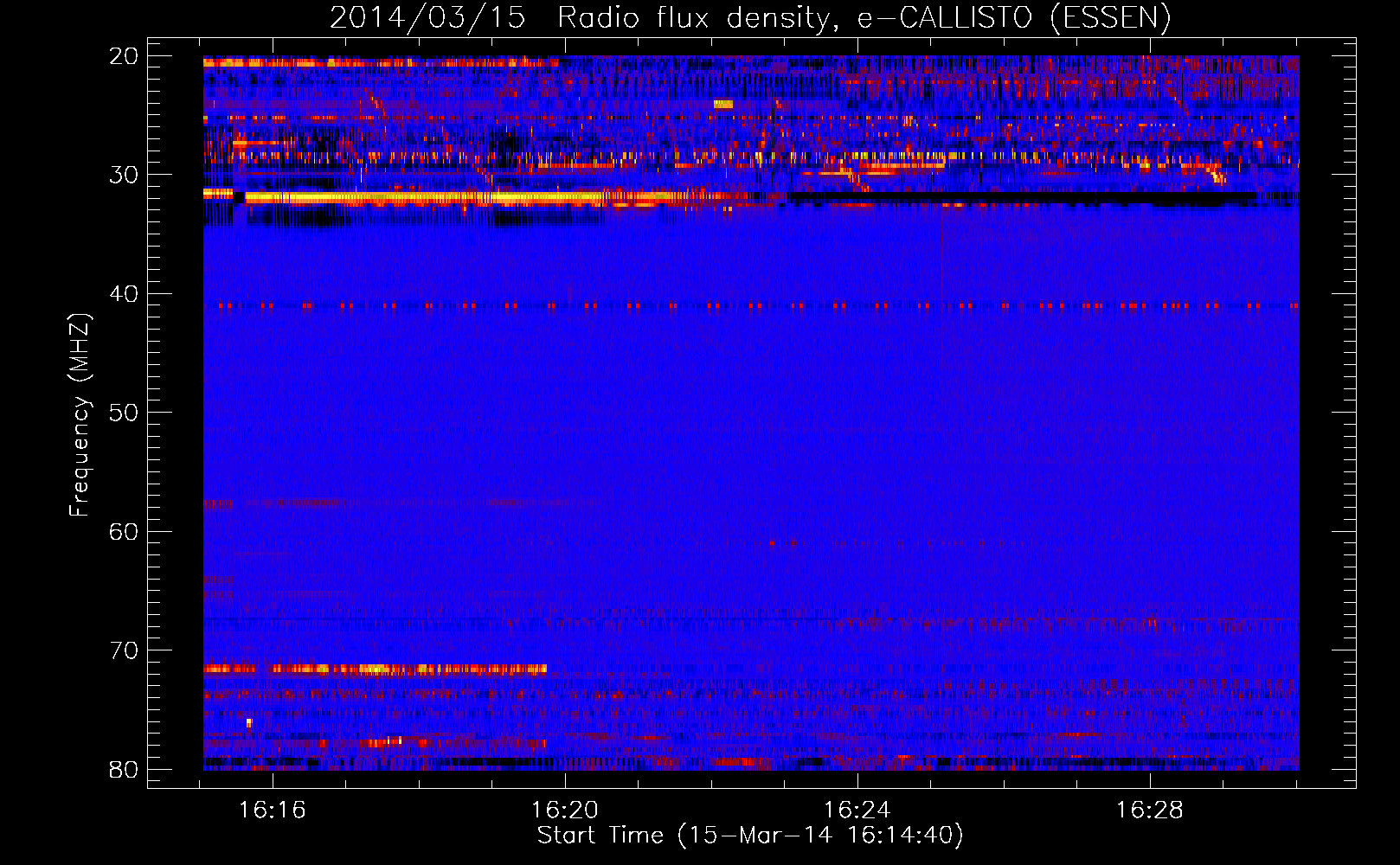Click the "Start Time (15-Mar-14 16:14:40)" label
Image resolution: width=1400 pixels, height=865 pixels.
[750, 836]
